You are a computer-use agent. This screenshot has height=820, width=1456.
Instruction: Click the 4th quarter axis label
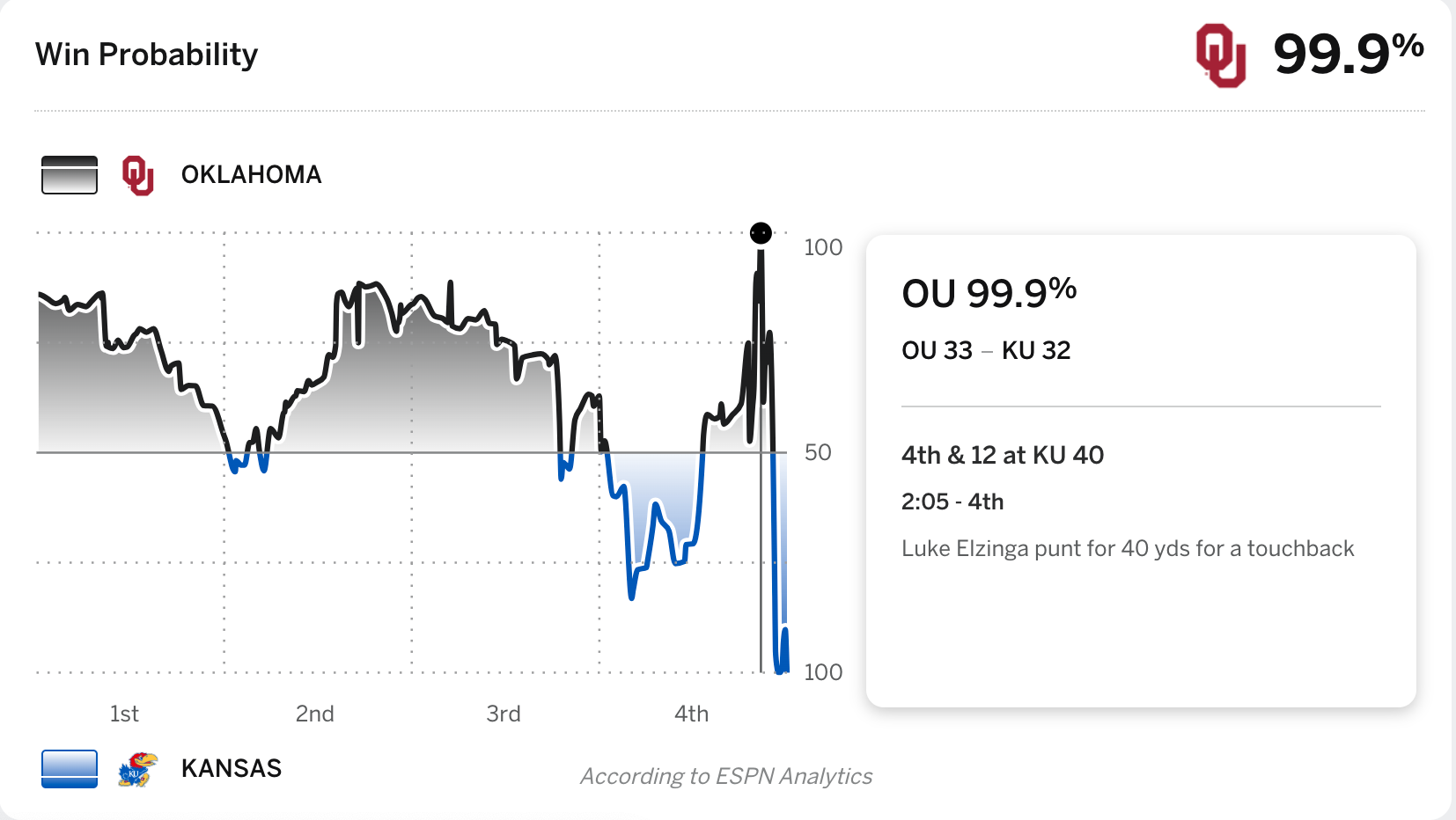coord(691,714)
